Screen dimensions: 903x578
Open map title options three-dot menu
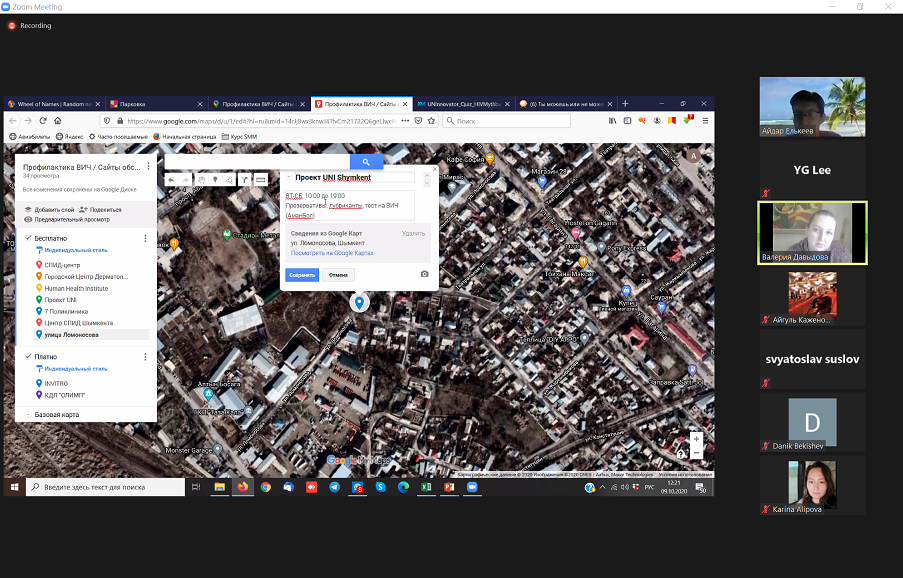coord(149,166)
